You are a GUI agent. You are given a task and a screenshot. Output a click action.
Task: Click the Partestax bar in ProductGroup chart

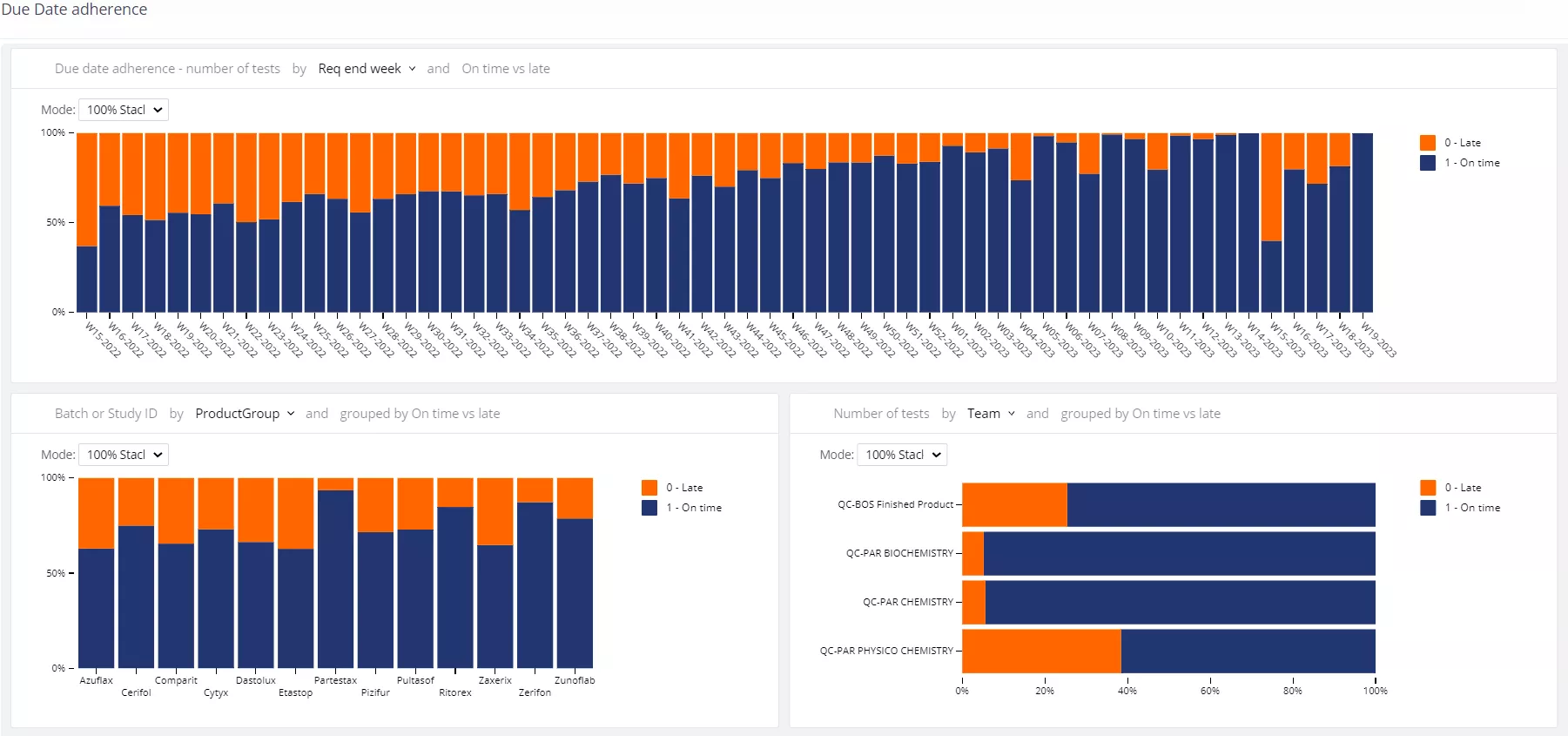coord(335,573)
